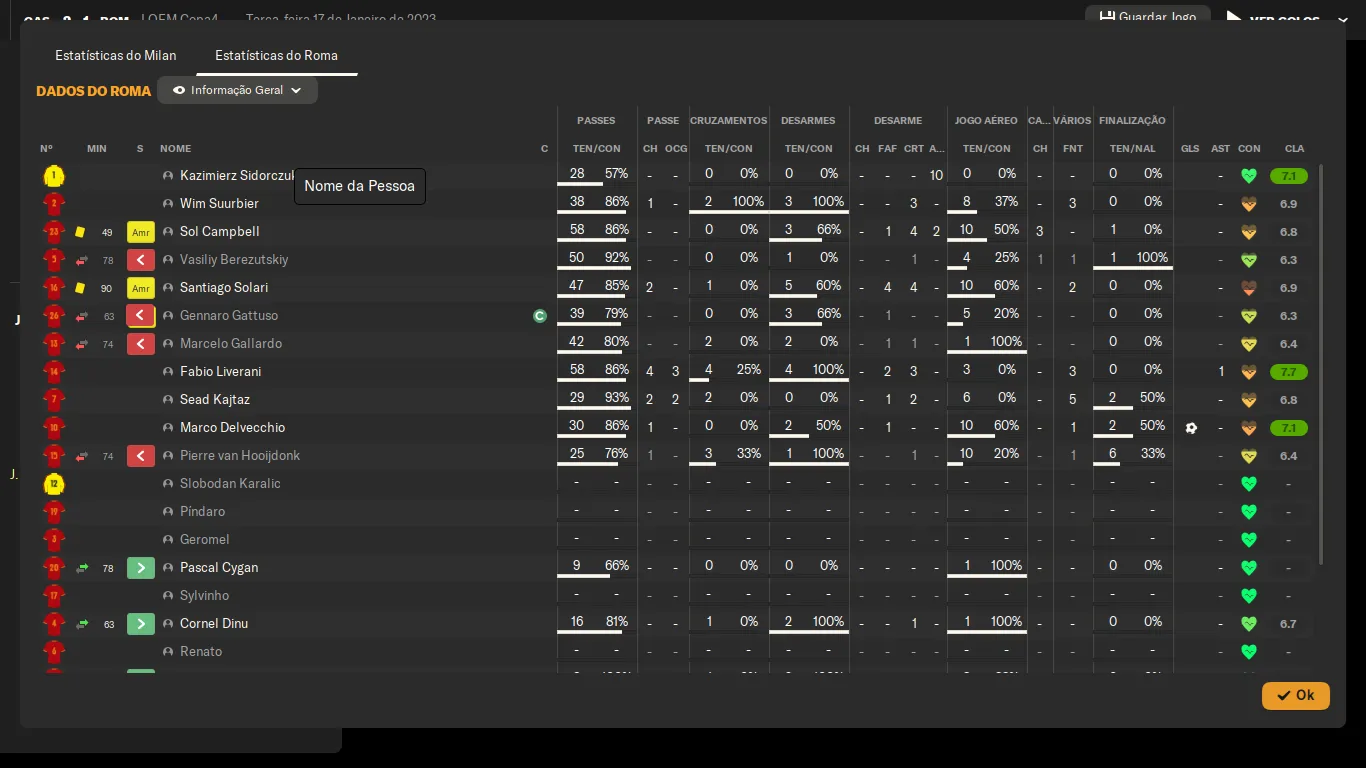Click the captain icon beside Gennaro Gattuso
This screenshot has height=768, width=1366.
(x=540, y=316)
